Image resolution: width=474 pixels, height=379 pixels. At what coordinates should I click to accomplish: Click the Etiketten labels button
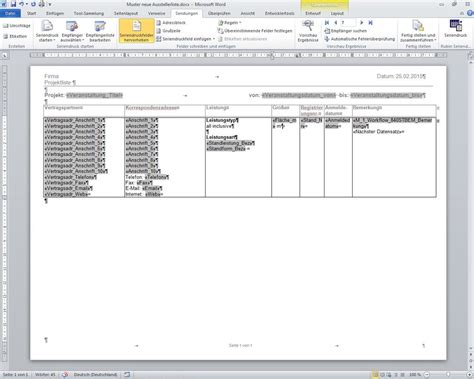[15, 36]
